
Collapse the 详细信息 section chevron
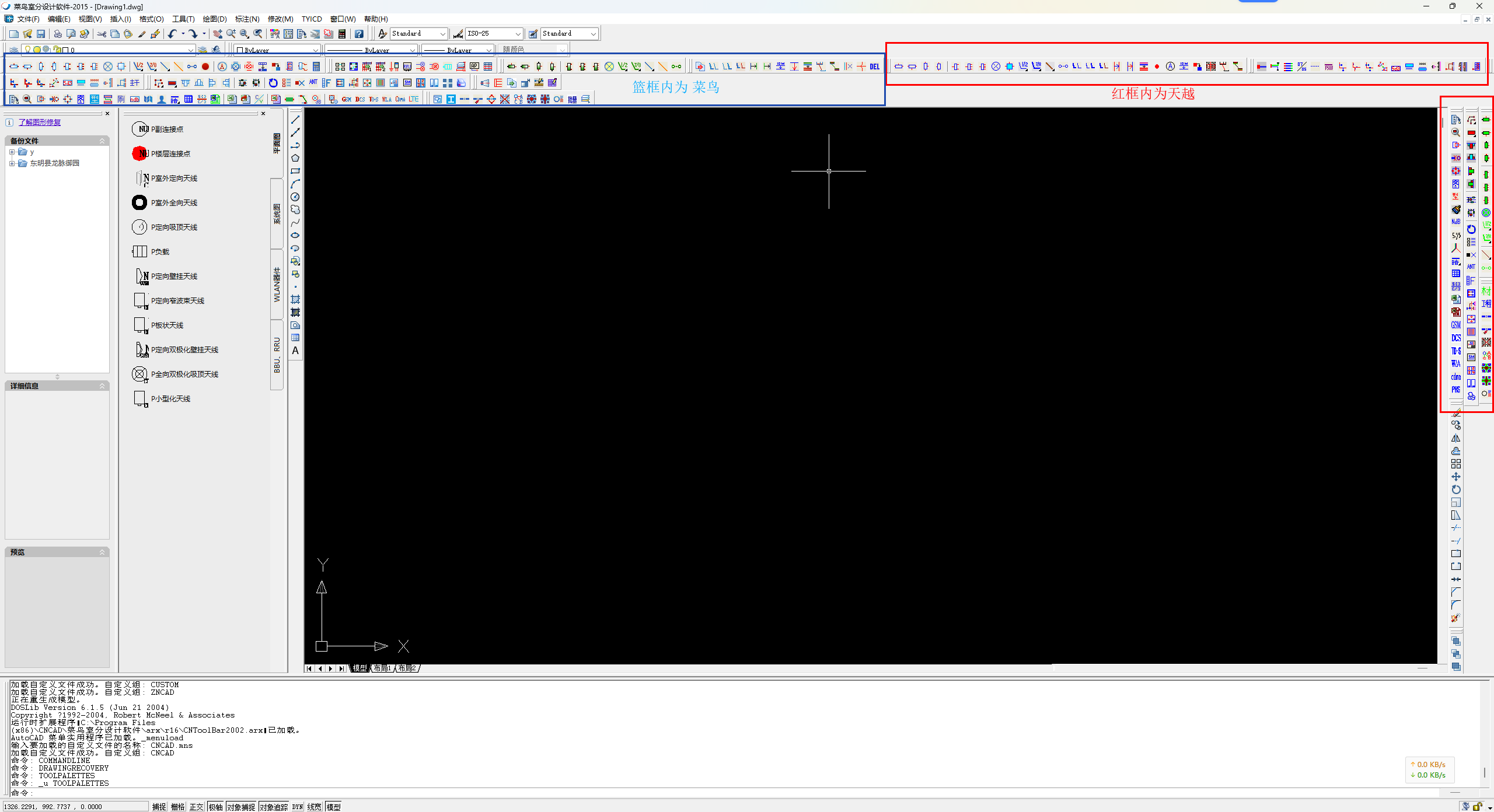pyautogui.click(x=102, y=386)
